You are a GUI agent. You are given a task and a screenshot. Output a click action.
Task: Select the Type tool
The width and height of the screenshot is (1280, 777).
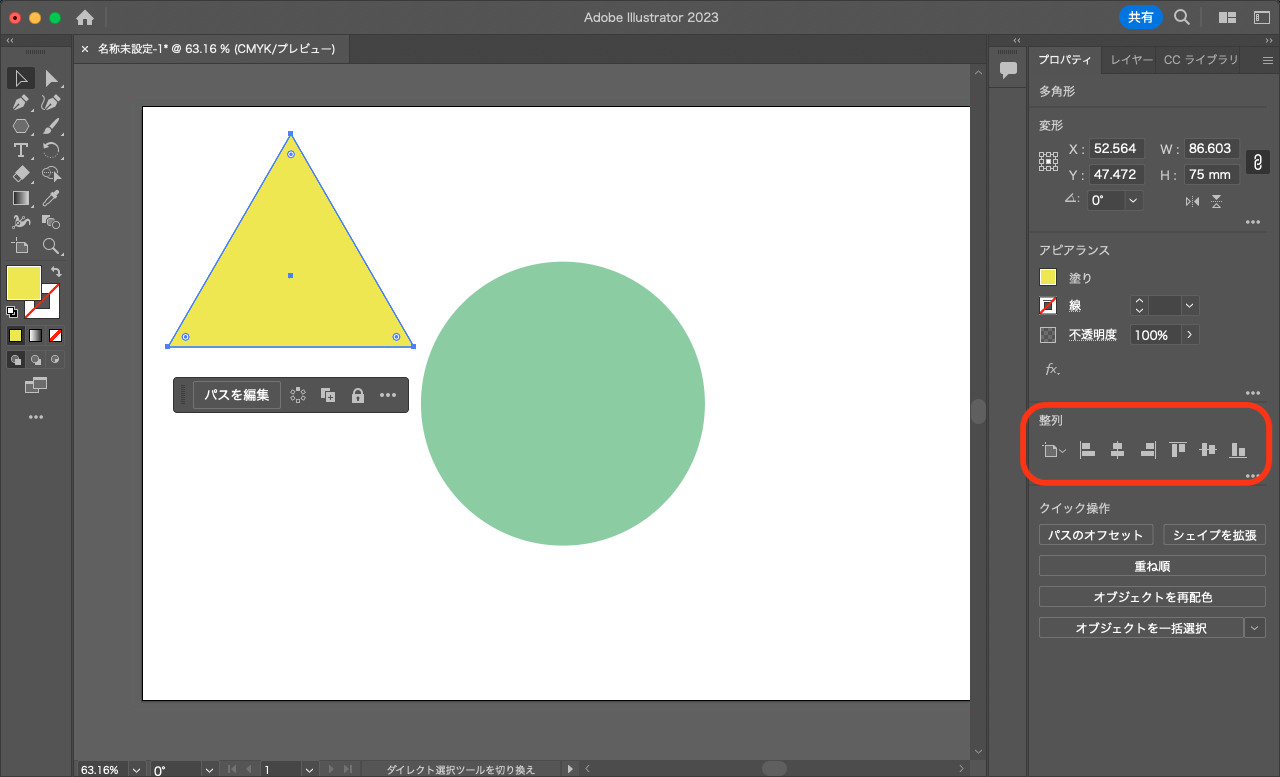click(20, 151)
